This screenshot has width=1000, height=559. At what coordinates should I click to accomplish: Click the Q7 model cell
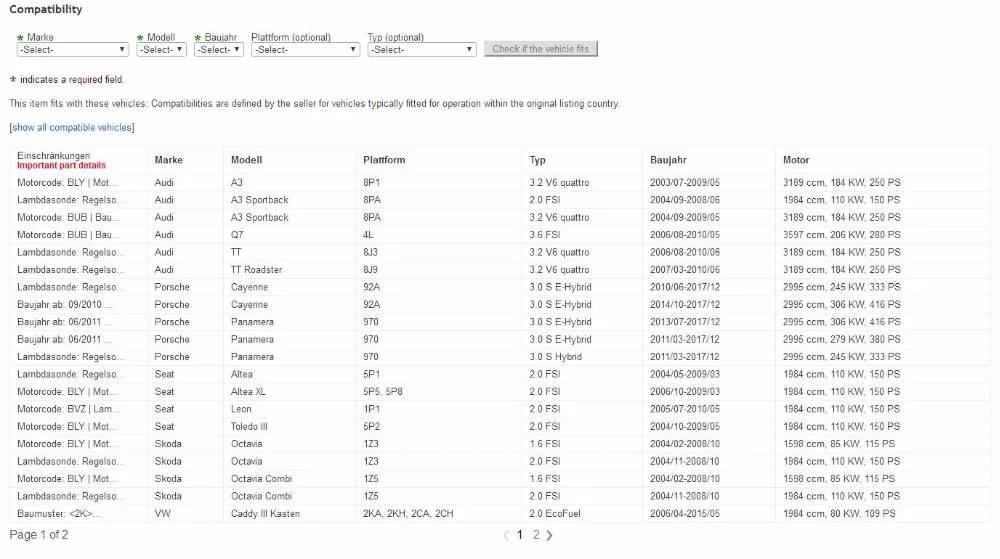coord(237,235)
